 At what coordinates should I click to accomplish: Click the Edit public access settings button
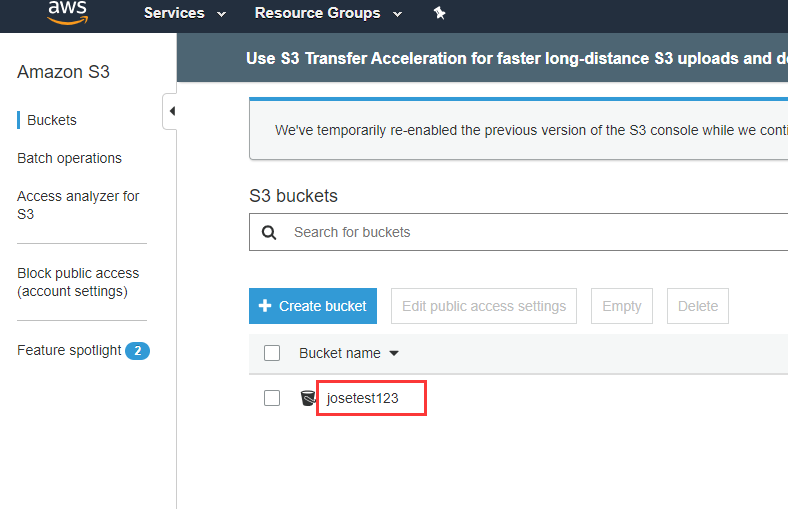(484, 306)
